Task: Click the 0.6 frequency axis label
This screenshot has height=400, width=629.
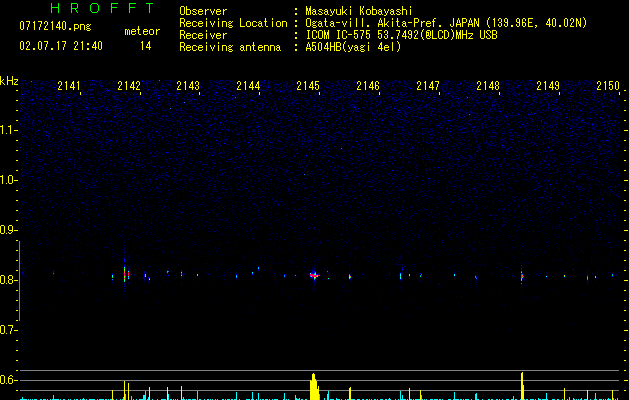Action: pyautogui.click(x=9, y=380)
